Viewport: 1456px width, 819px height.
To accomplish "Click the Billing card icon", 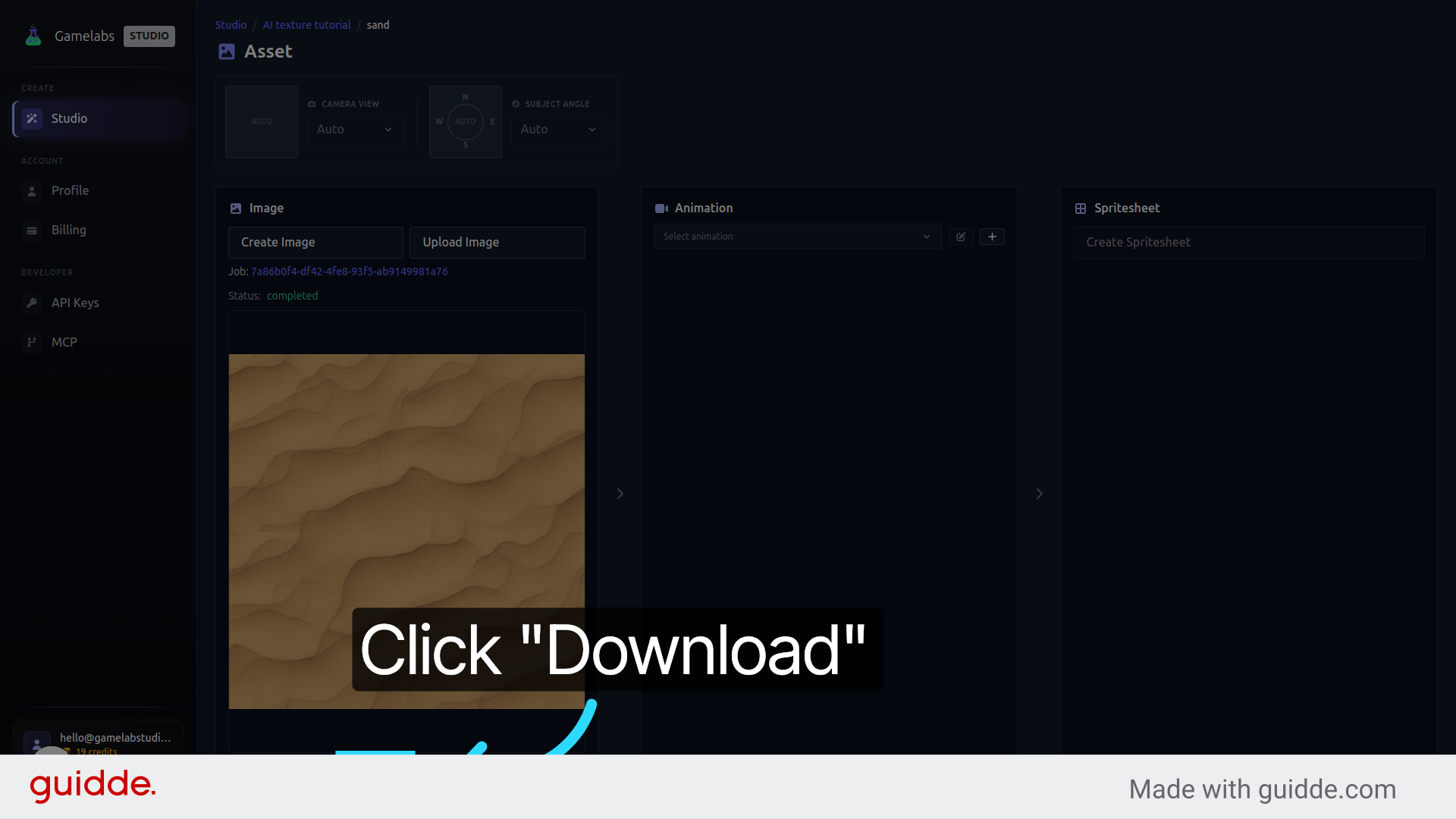I will pos(32,231).
